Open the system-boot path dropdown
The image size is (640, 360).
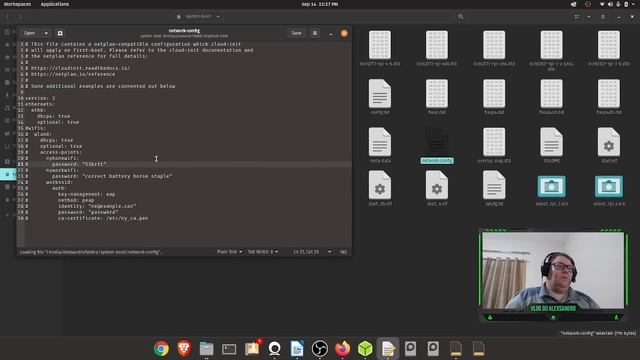tap(199, 17)
